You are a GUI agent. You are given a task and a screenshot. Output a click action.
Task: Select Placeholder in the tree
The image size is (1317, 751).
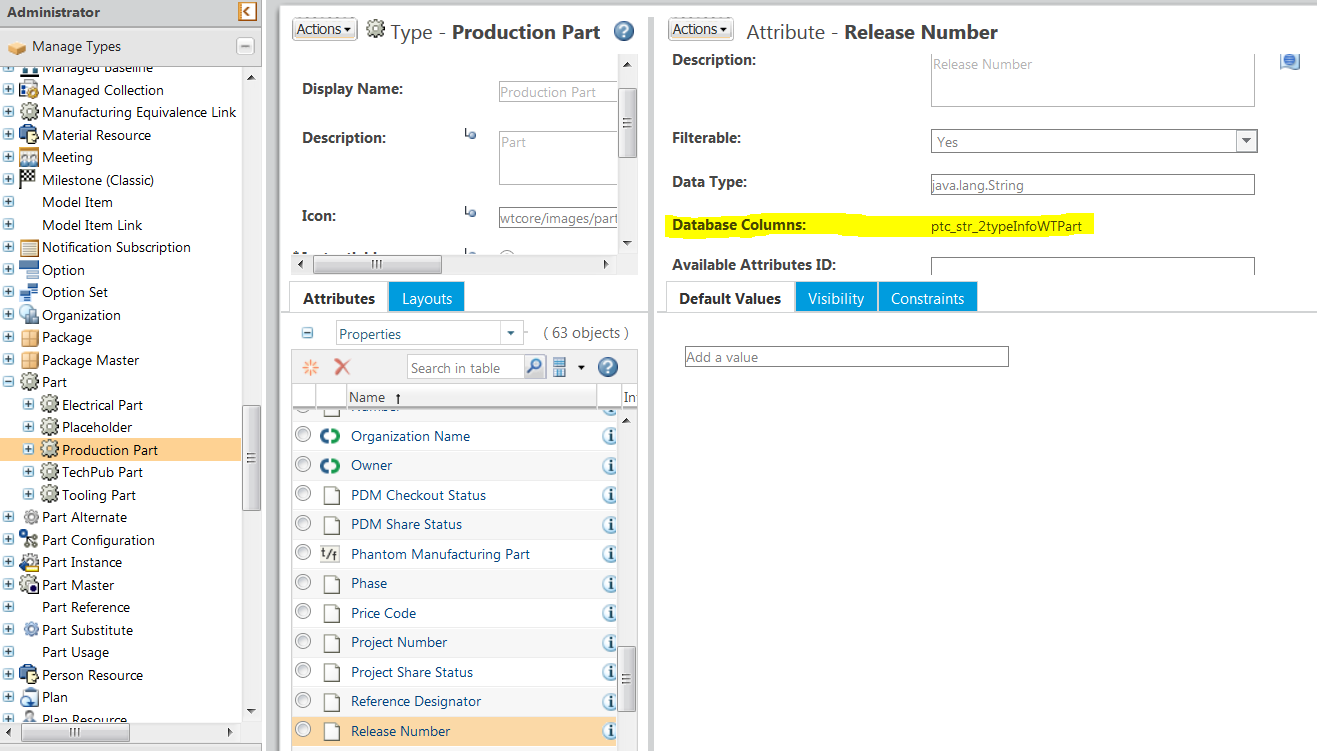(x=97, y=427)
